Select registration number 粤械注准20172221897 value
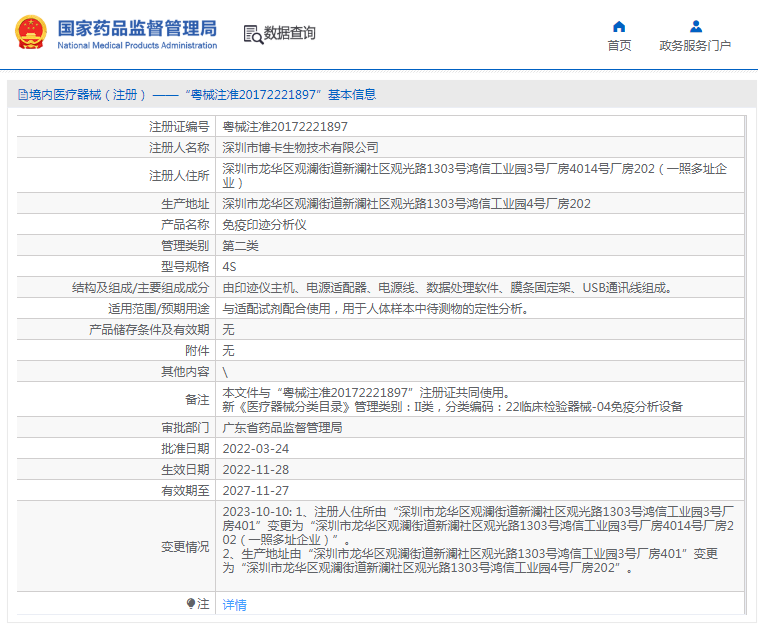This screenshot has width=758, height=625. point(285,127)
